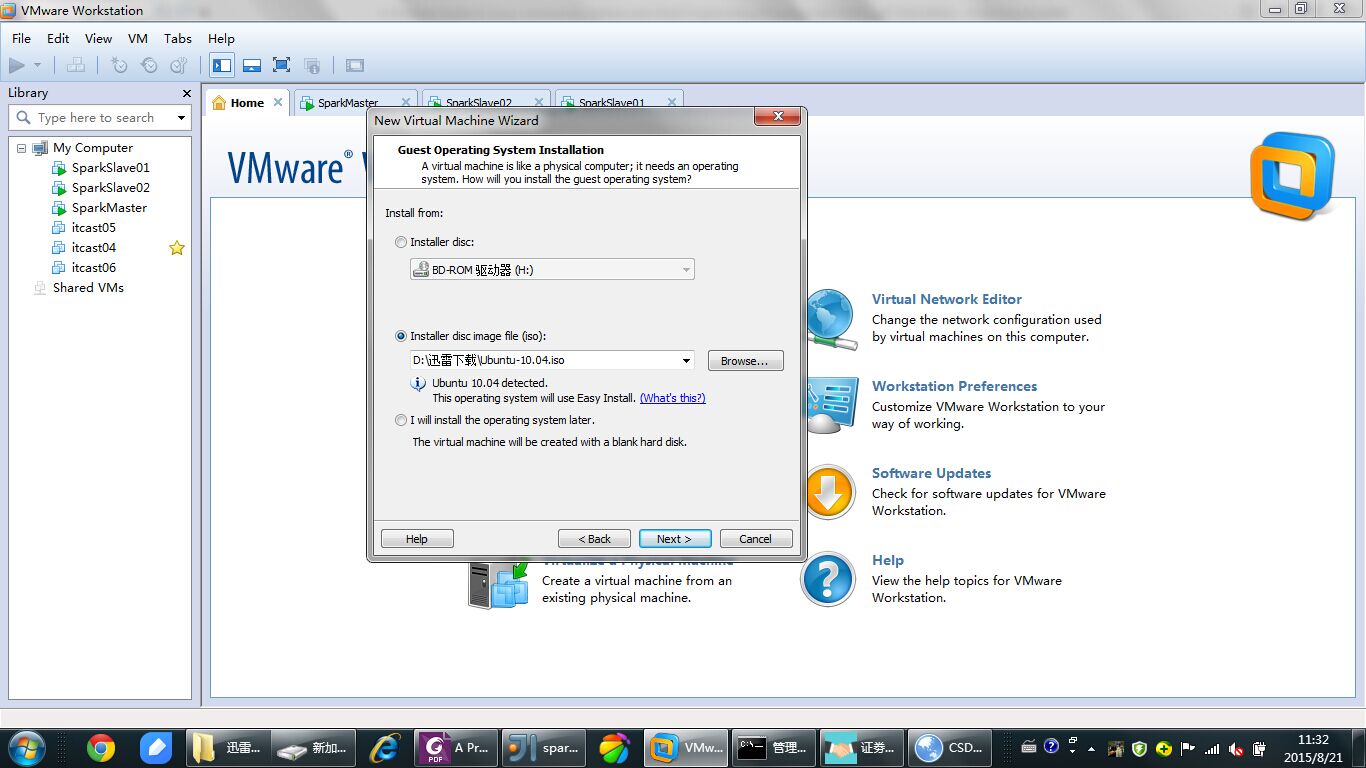Open the power options arrow beside play button
The image size is (1366, 768).
tap(38, 66)
